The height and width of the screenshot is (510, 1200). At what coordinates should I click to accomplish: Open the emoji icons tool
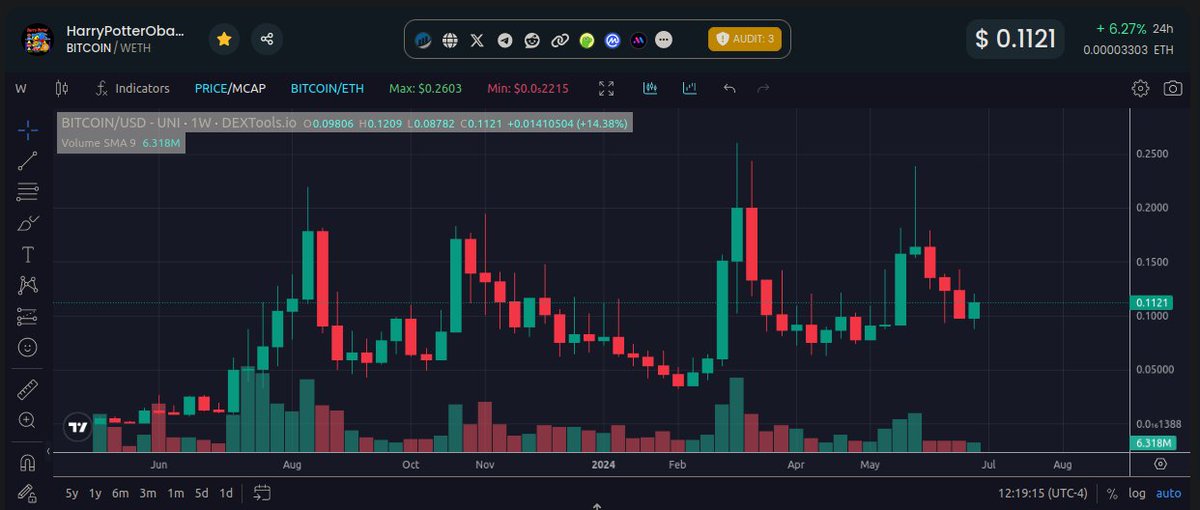pyautogui.click(x=28, y=347)
